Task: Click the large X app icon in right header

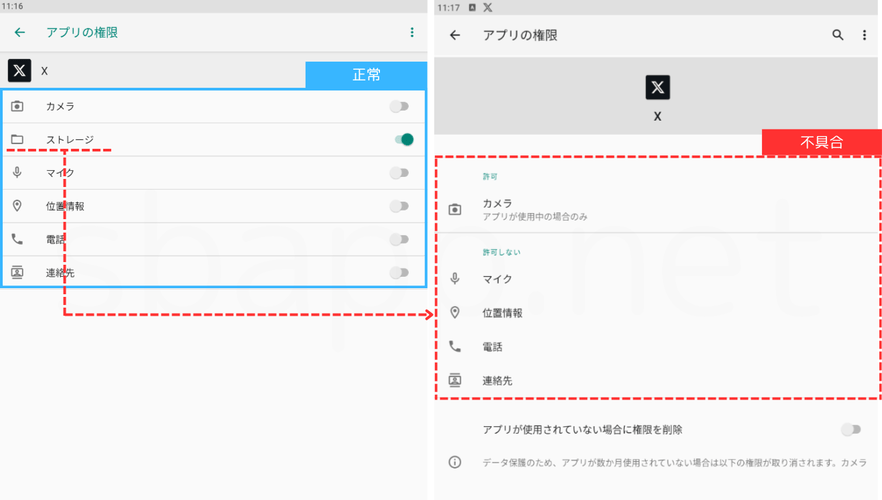Action: point(657,88)
